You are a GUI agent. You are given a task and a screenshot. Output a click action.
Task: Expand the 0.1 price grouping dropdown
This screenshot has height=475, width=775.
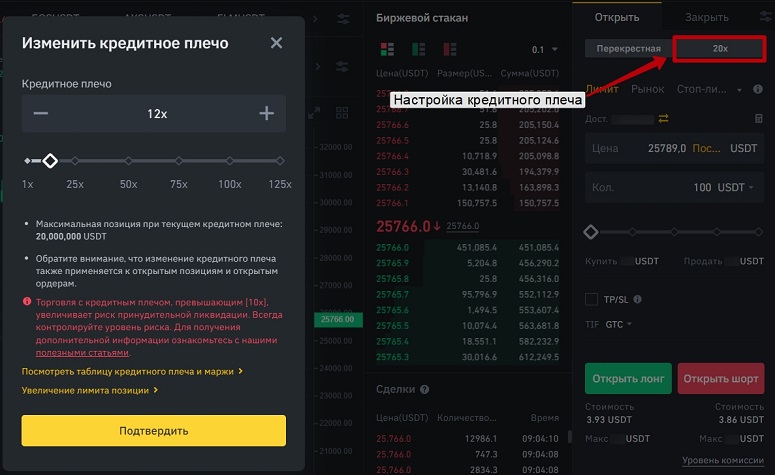tap(545, 49)
